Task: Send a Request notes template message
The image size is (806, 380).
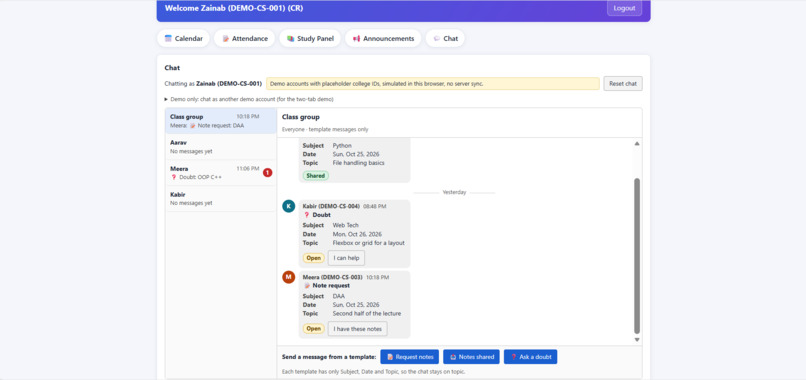Action: pyautogui.click(x=410, y=357)
